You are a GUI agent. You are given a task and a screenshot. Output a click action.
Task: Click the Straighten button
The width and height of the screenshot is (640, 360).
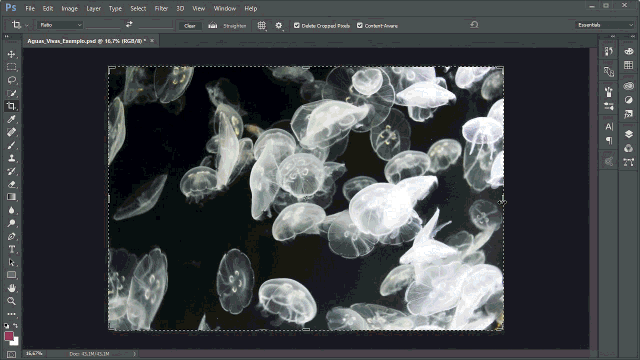point(228,26)
